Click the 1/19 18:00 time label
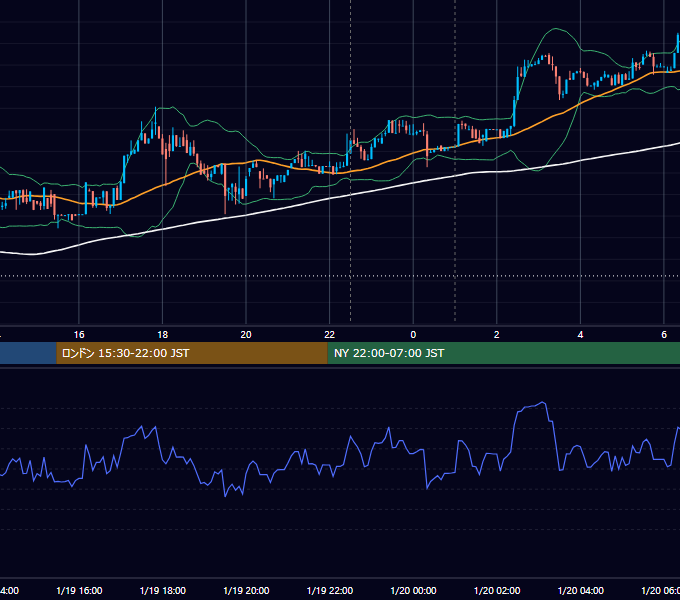The image size is (680, 600). (x=163, y=590)
